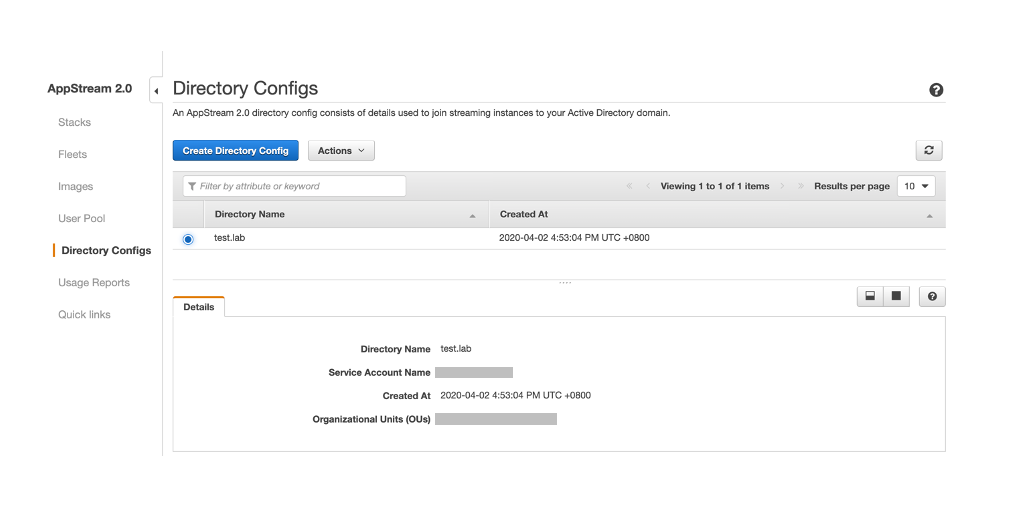Go to the first results page

click(630, 186)
